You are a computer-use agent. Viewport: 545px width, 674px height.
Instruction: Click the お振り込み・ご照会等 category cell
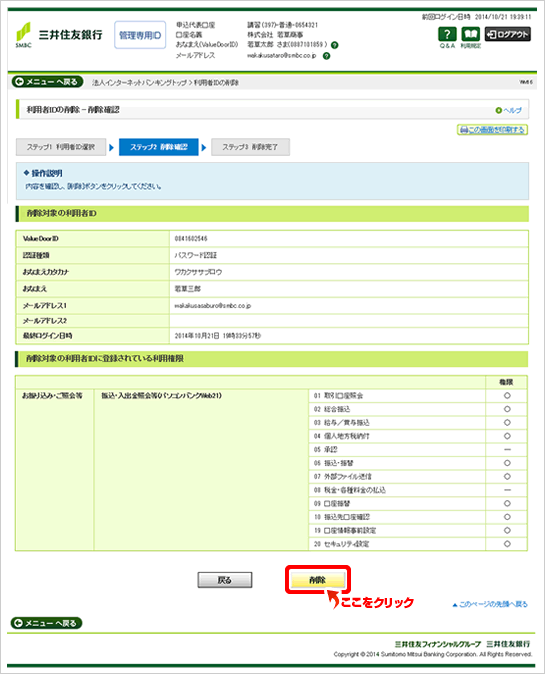click(55, 470)
